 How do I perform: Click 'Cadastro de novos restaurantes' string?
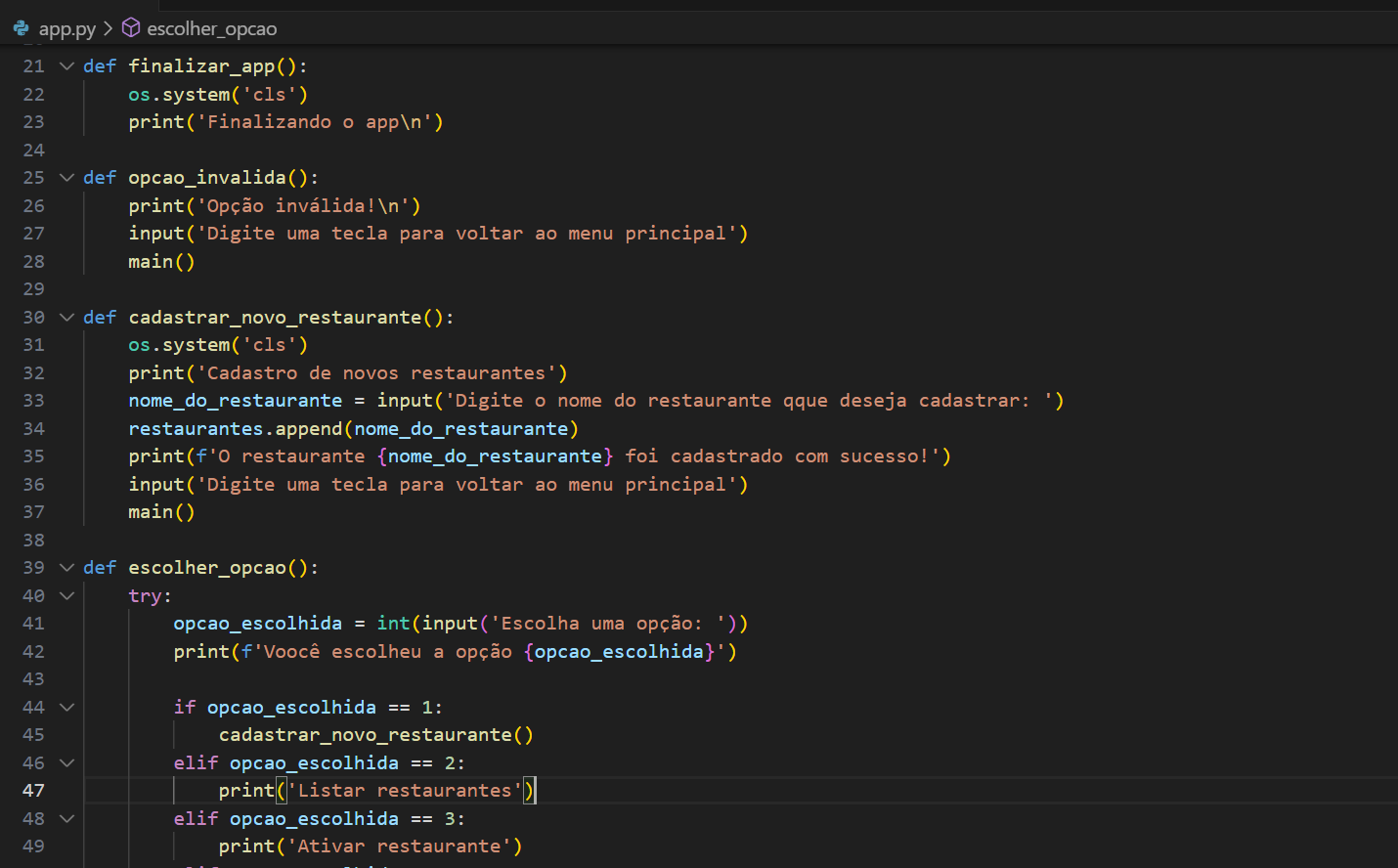point(376,372)
